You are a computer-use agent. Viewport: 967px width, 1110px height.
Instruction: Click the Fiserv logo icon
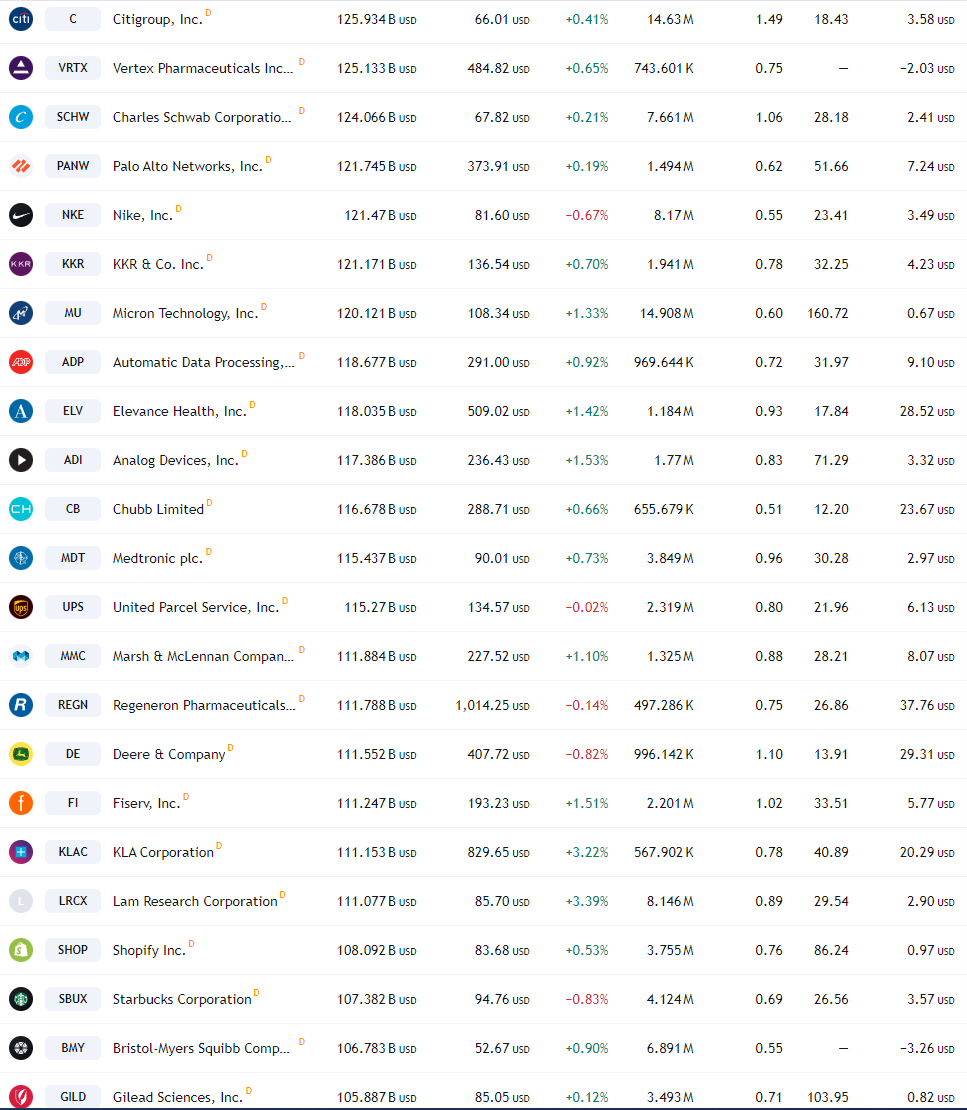pos(21,803)
